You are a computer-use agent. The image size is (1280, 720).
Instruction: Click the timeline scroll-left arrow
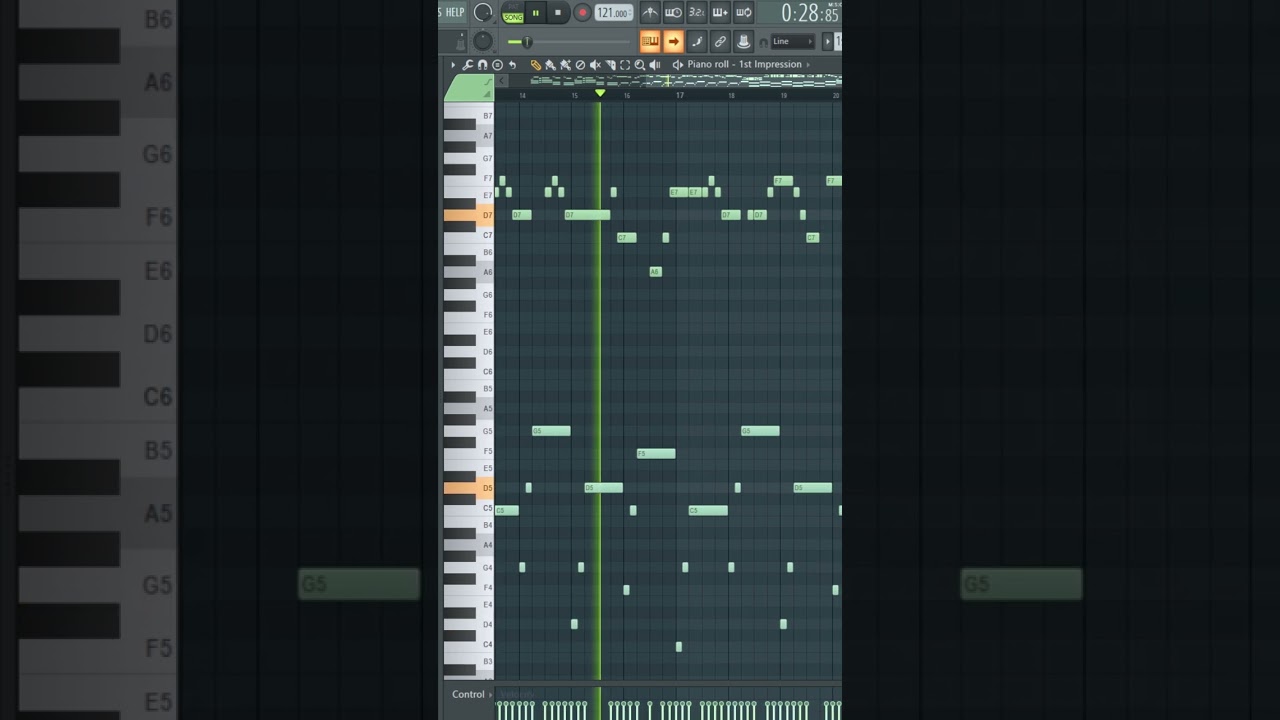pos(501,81)
